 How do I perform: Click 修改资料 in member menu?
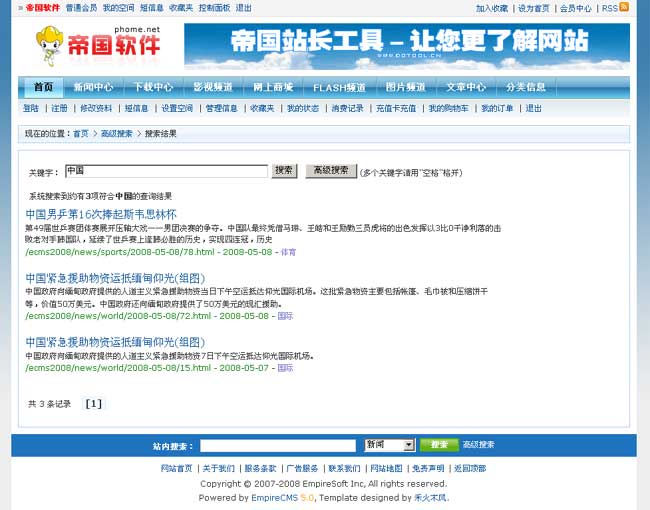point(96,108)
